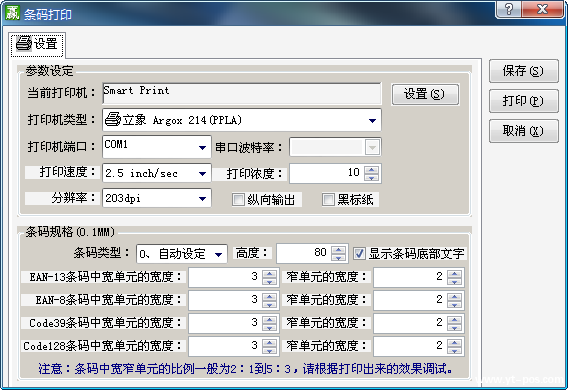Decrease Code39 窄单元的宽度 value
Image resolution: width=568 pixels, height=390 pixels.
[454, 327]
